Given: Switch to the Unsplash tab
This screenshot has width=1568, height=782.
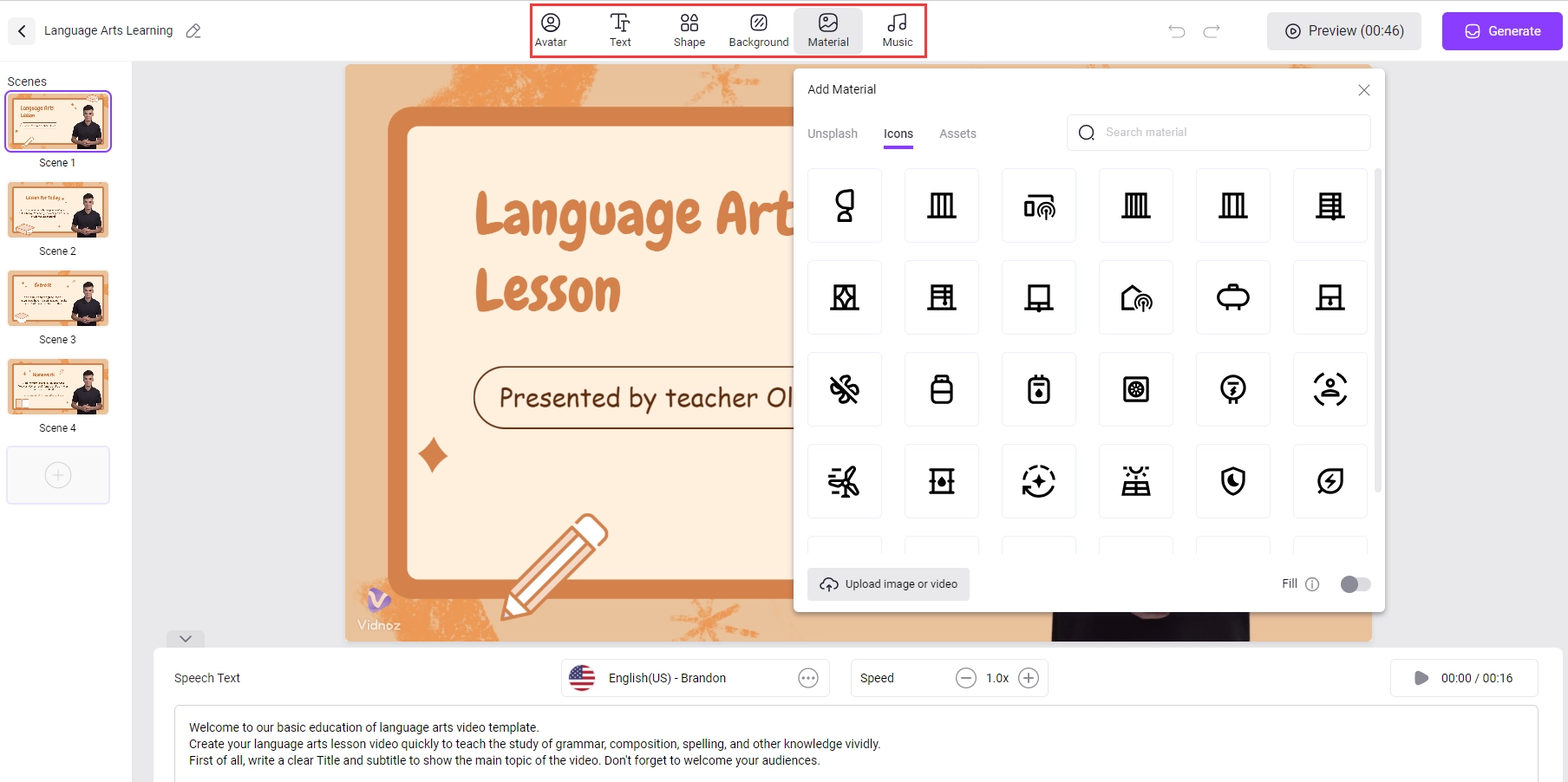Looking at the screenshot, I should 833,134.
